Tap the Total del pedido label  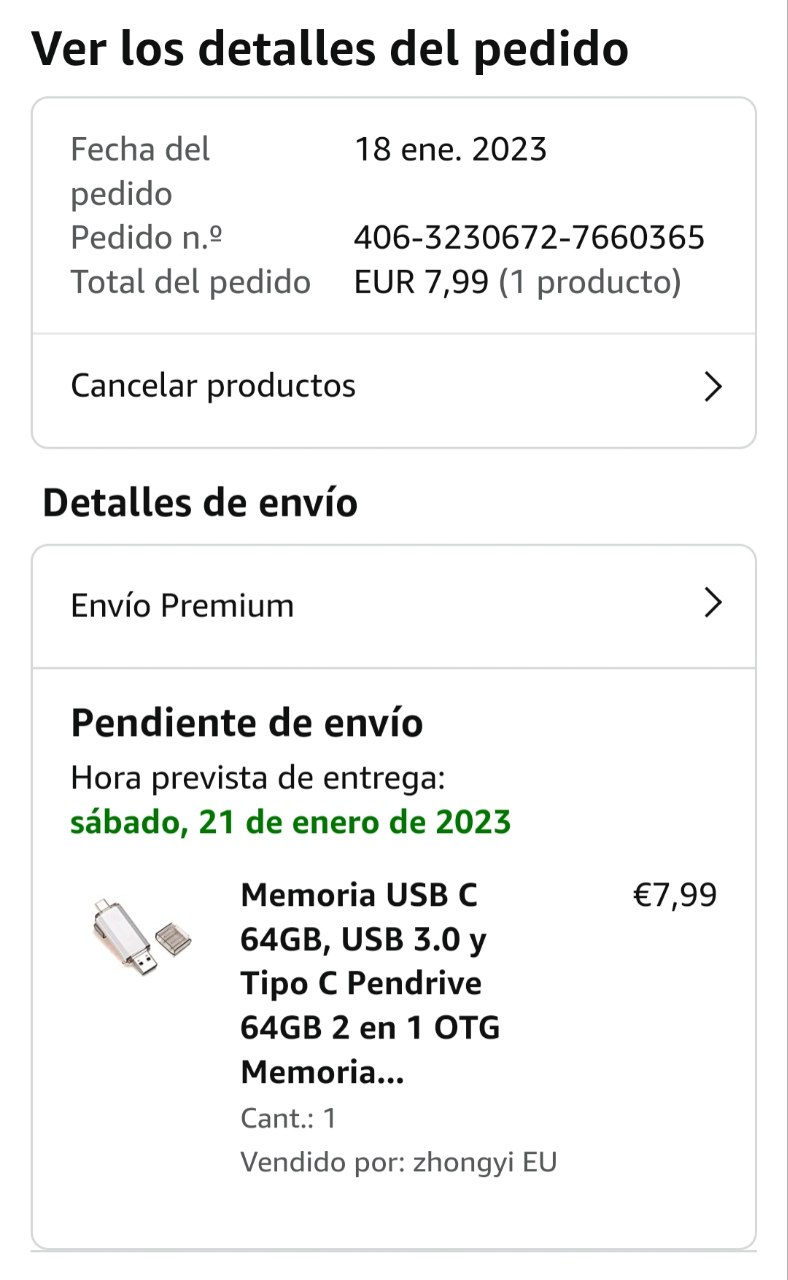190,282
